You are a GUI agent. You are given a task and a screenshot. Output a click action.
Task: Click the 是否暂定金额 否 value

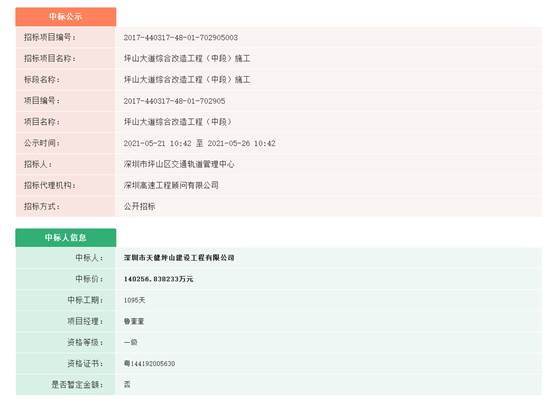point(127,384)
